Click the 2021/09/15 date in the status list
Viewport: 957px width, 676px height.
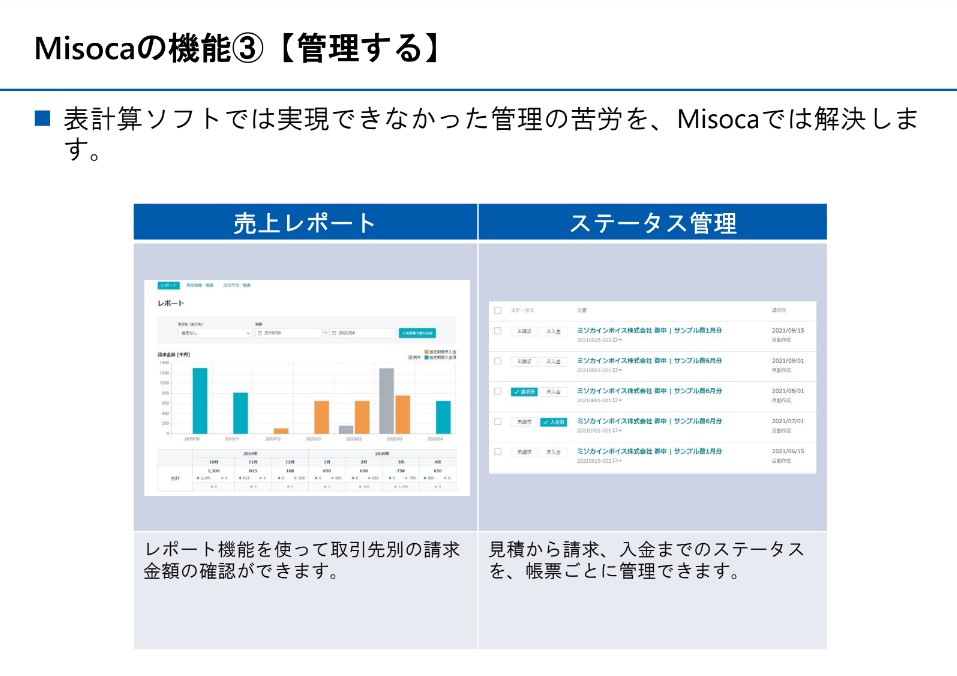tap(788, 330)
